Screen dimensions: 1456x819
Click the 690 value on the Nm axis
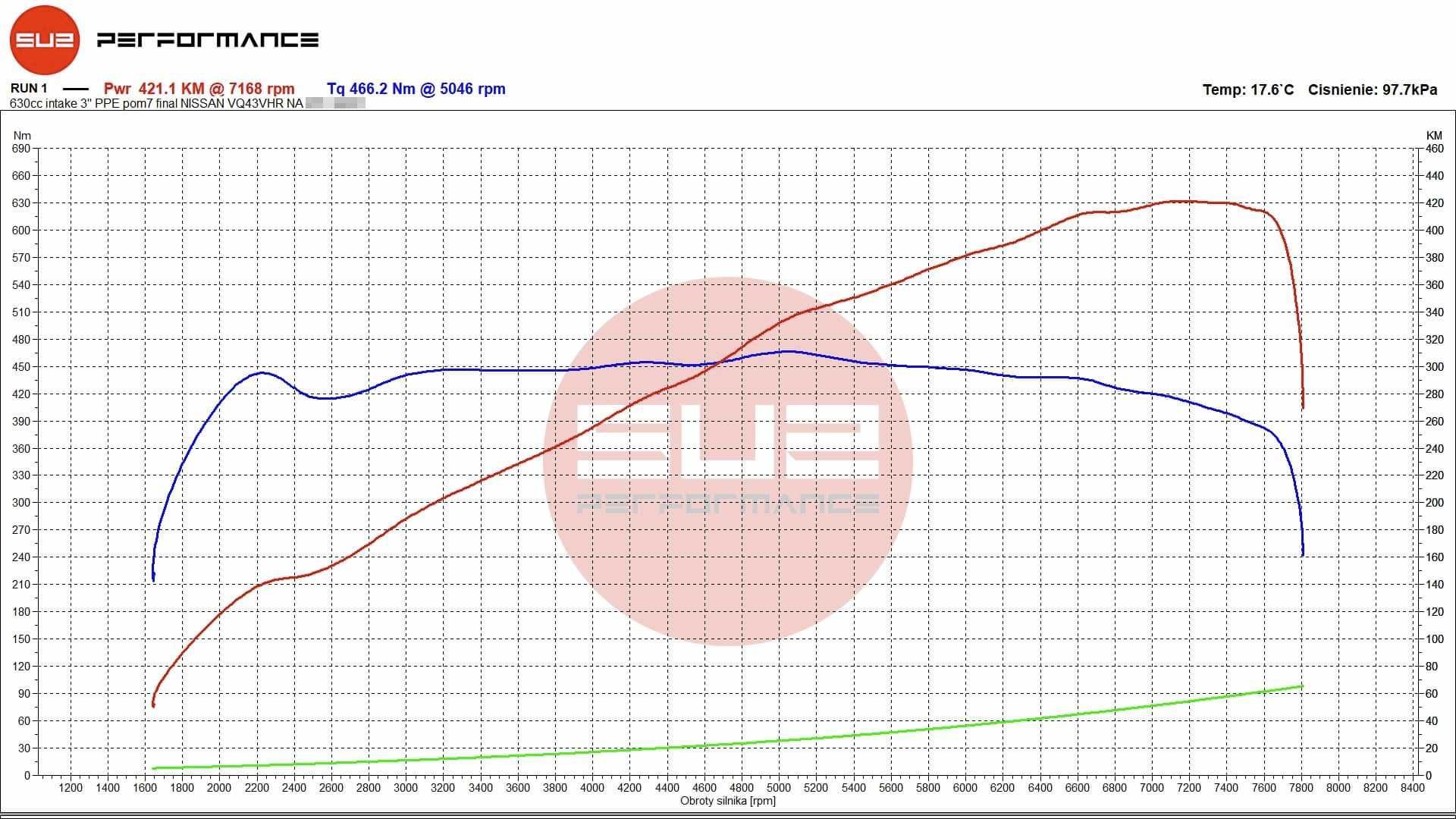point(20,149)
